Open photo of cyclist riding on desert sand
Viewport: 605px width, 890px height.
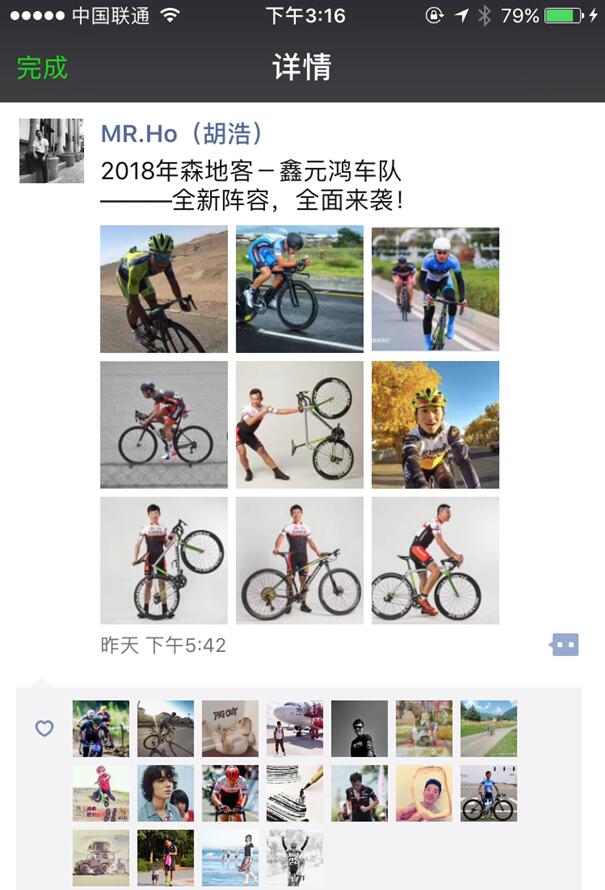pos(164,289)
